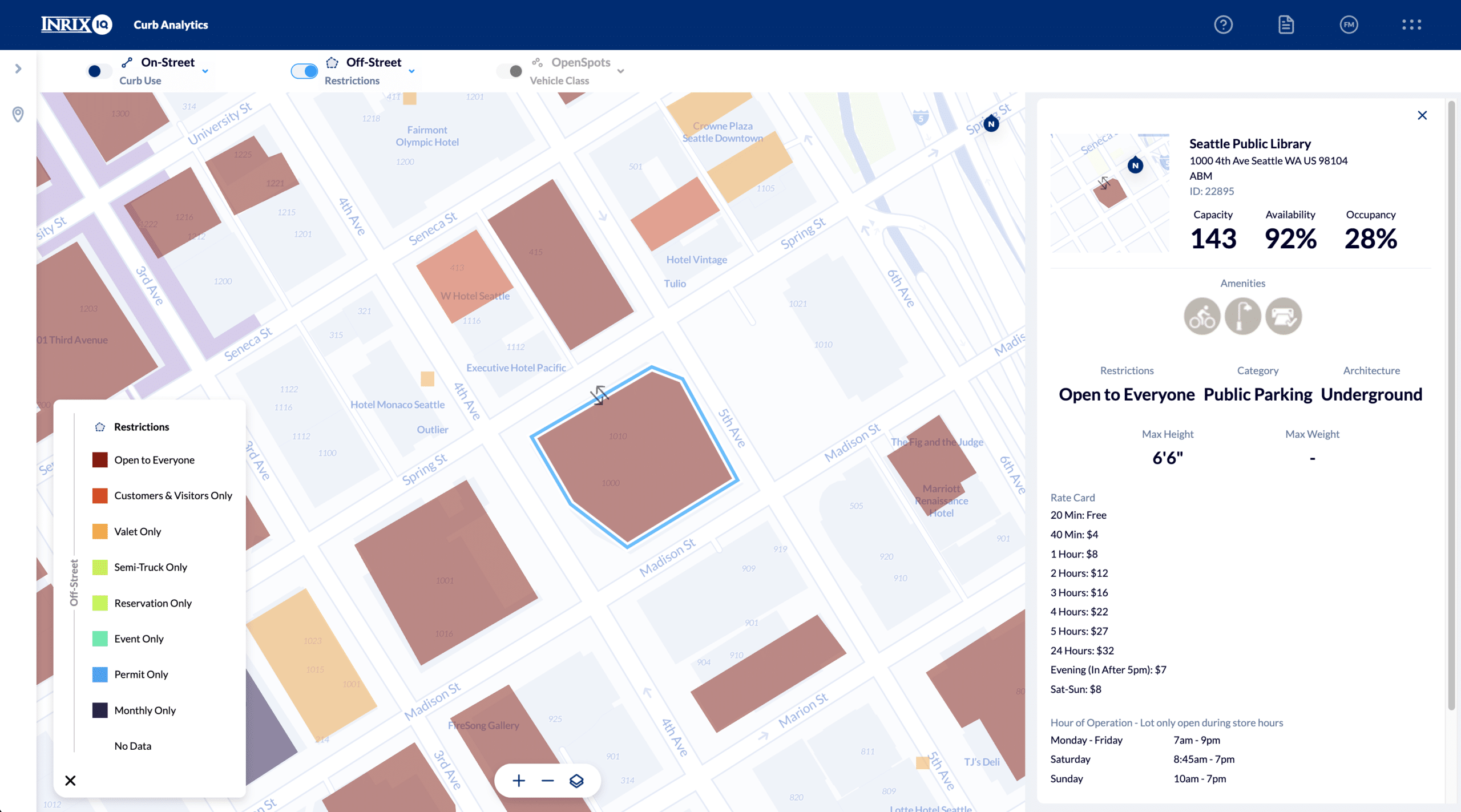This screenshot has height=812, width=1461.
Task: Click the Reservation Only legend swatch
Action: click(100, 603)
